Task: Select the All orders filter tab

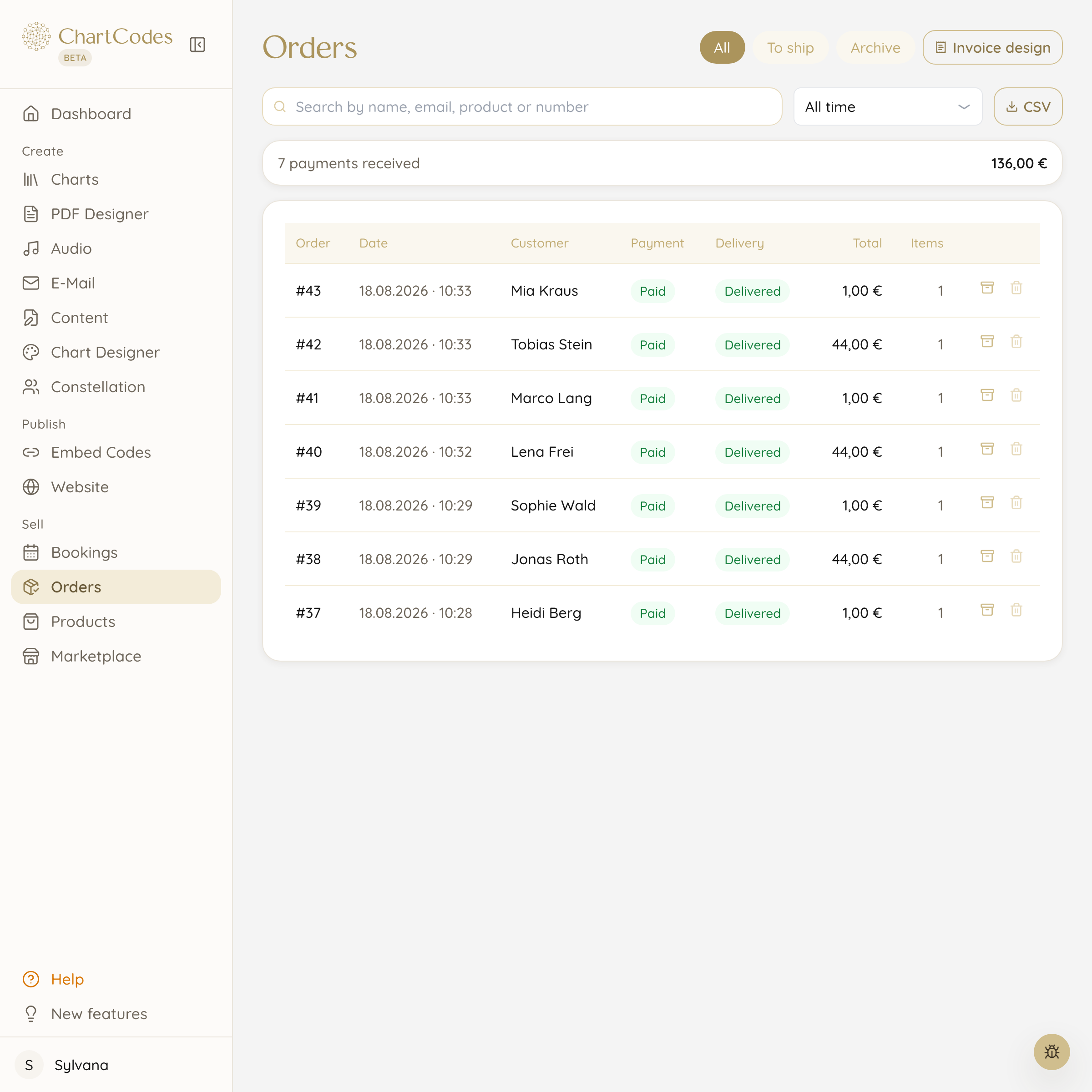Action: pyautogui.click(x=722, y=47)
